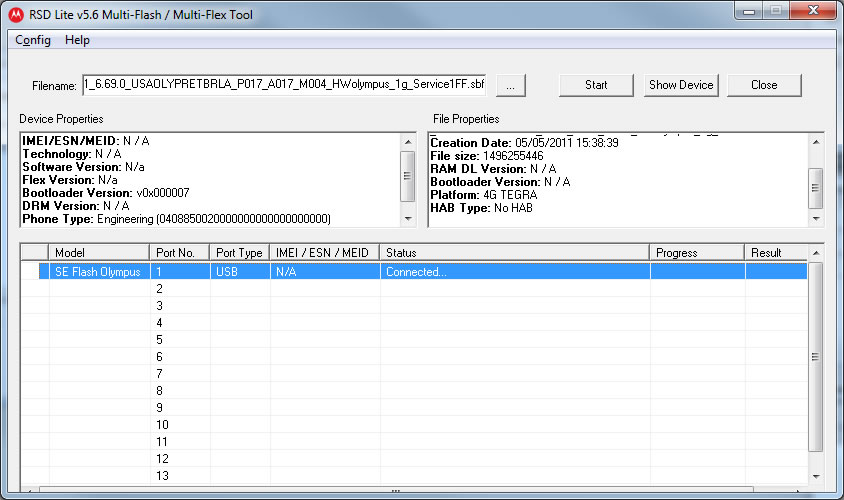This screenshot has height=500, width=844.
Task: Click Bootloader Version line in File Properties
Action: pyautogui.click(x=500, y=182)
